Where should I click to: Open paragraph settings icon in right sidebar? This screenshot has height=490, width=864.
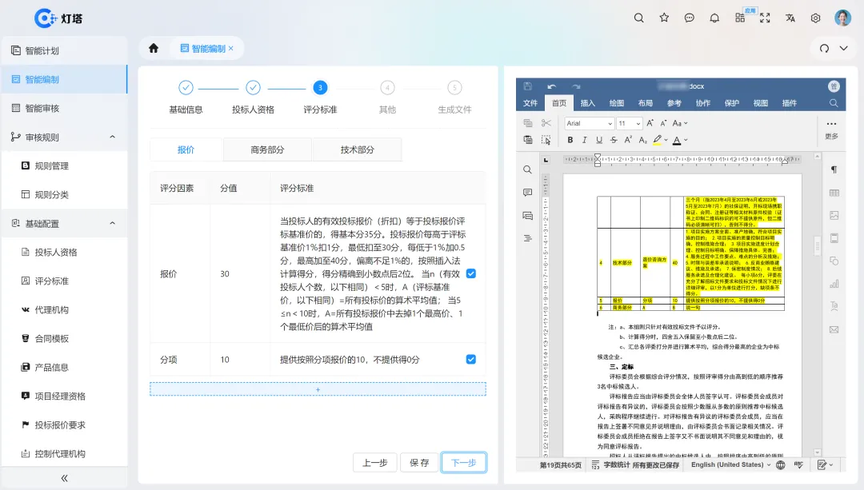pyautogui.click(x=833, y=169)
